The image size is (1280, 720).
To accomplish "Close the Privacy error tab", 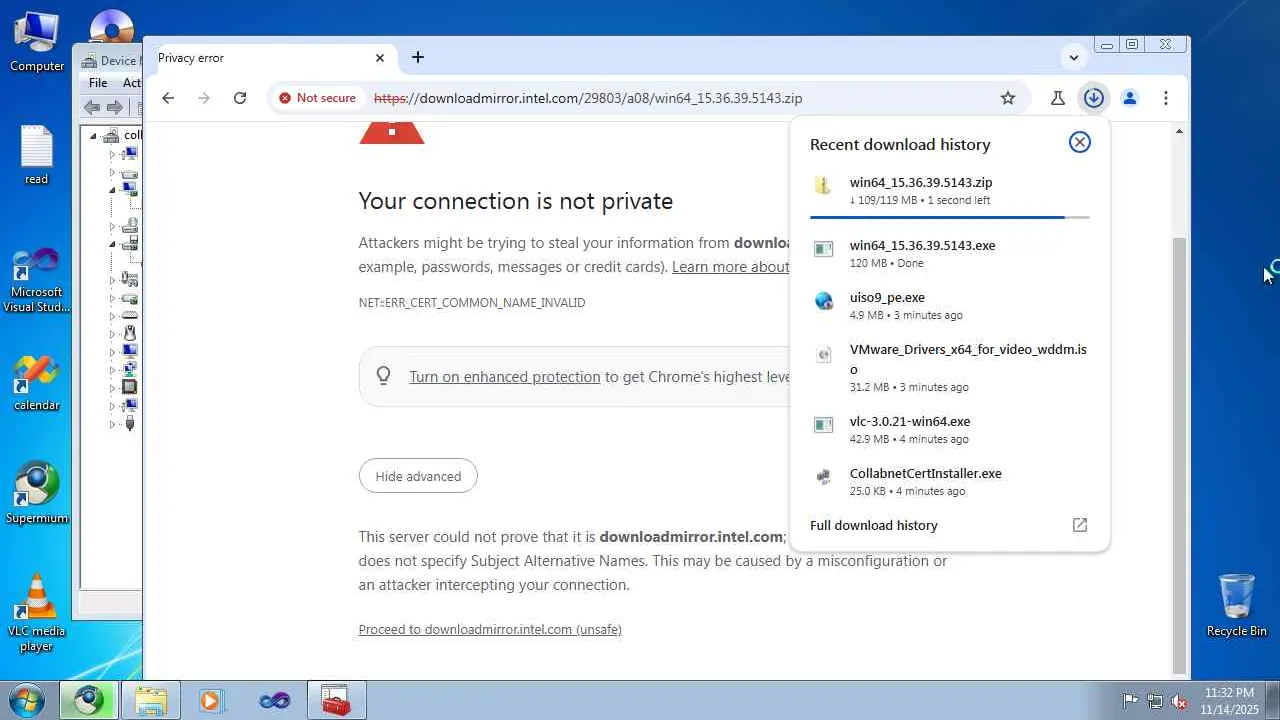I will click(380, 58).
